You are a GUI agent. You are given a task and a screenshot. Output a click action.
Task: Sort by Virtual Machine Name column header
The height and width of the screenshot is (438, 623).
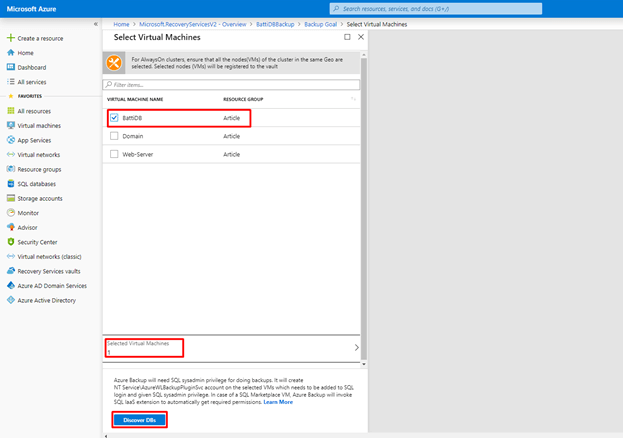click(x=135, y=99)
